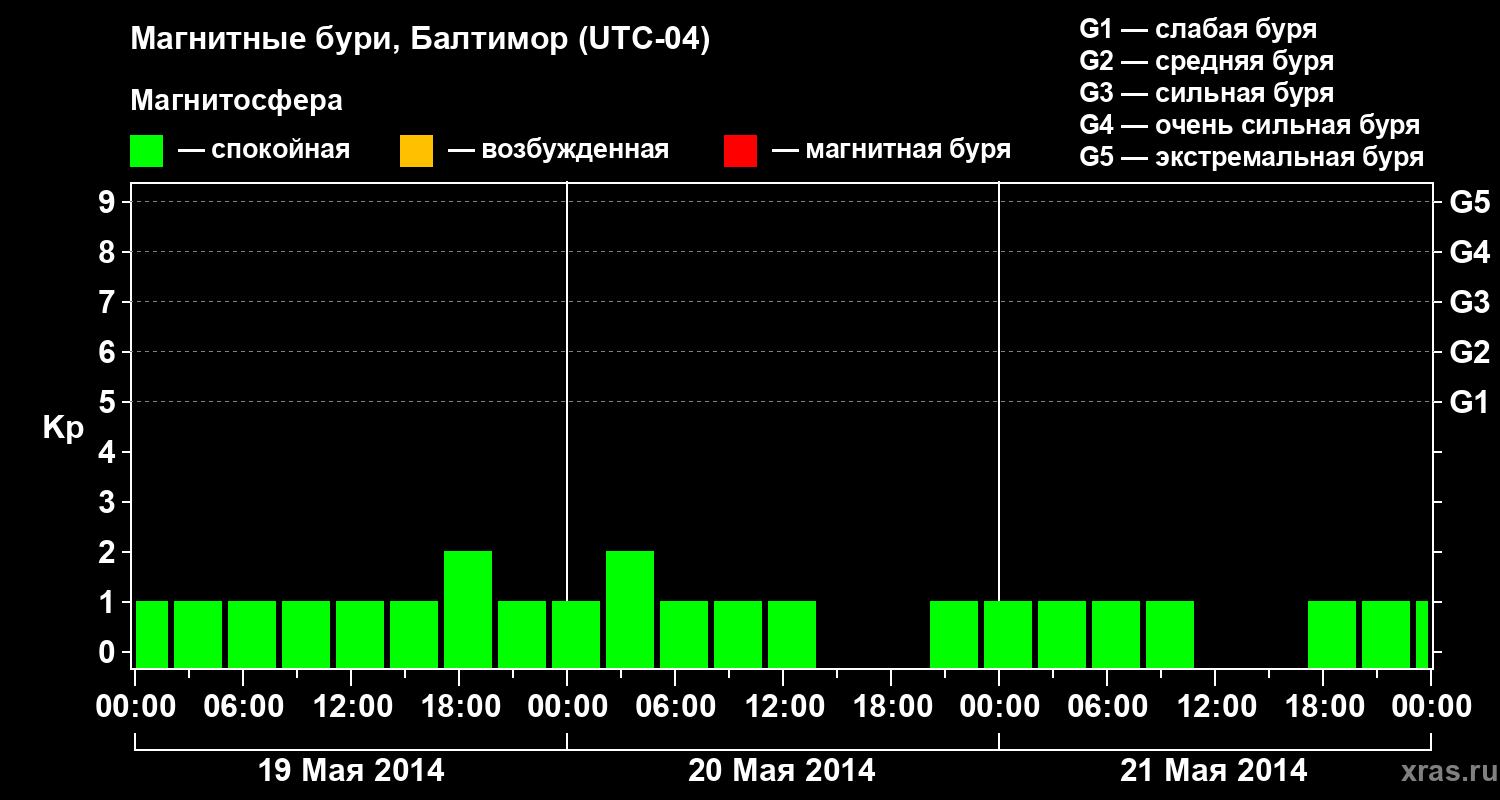
Task: Click the orange 'возбужденная' legend swatch
Action: point(416,151)
